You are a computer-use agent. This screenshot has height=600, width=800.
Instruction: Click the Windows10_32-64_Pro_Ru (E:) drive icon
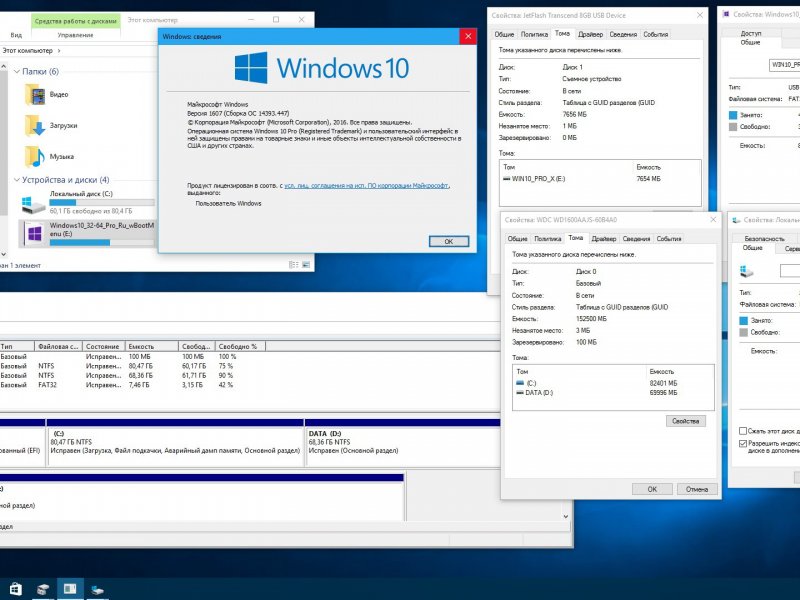(34, 234)
